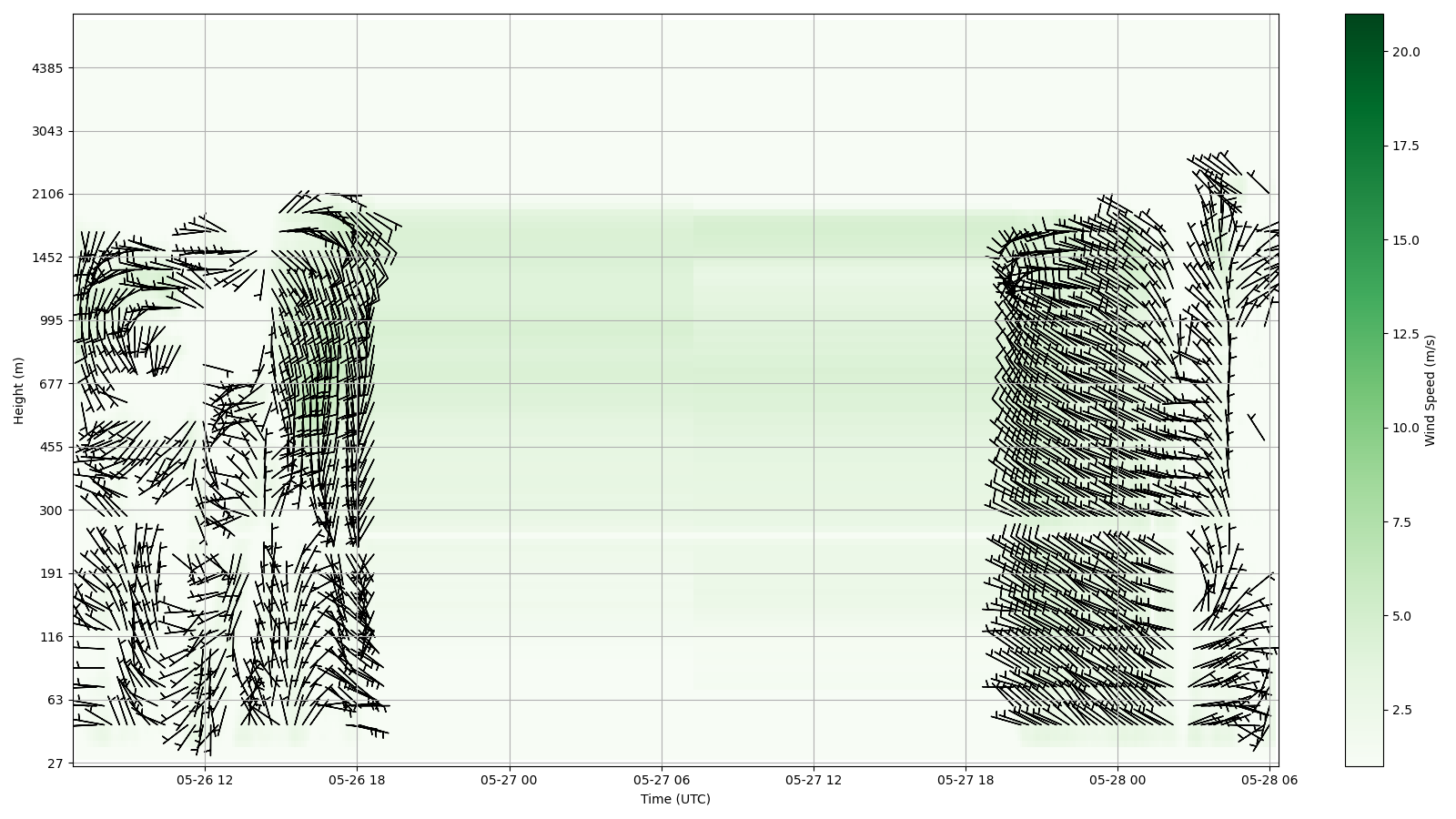Select the "05-26 18" time tick label
Image resolution: width=1456 pixels, height=819 pixels.
pyautogui.click(x=357, y=780)
